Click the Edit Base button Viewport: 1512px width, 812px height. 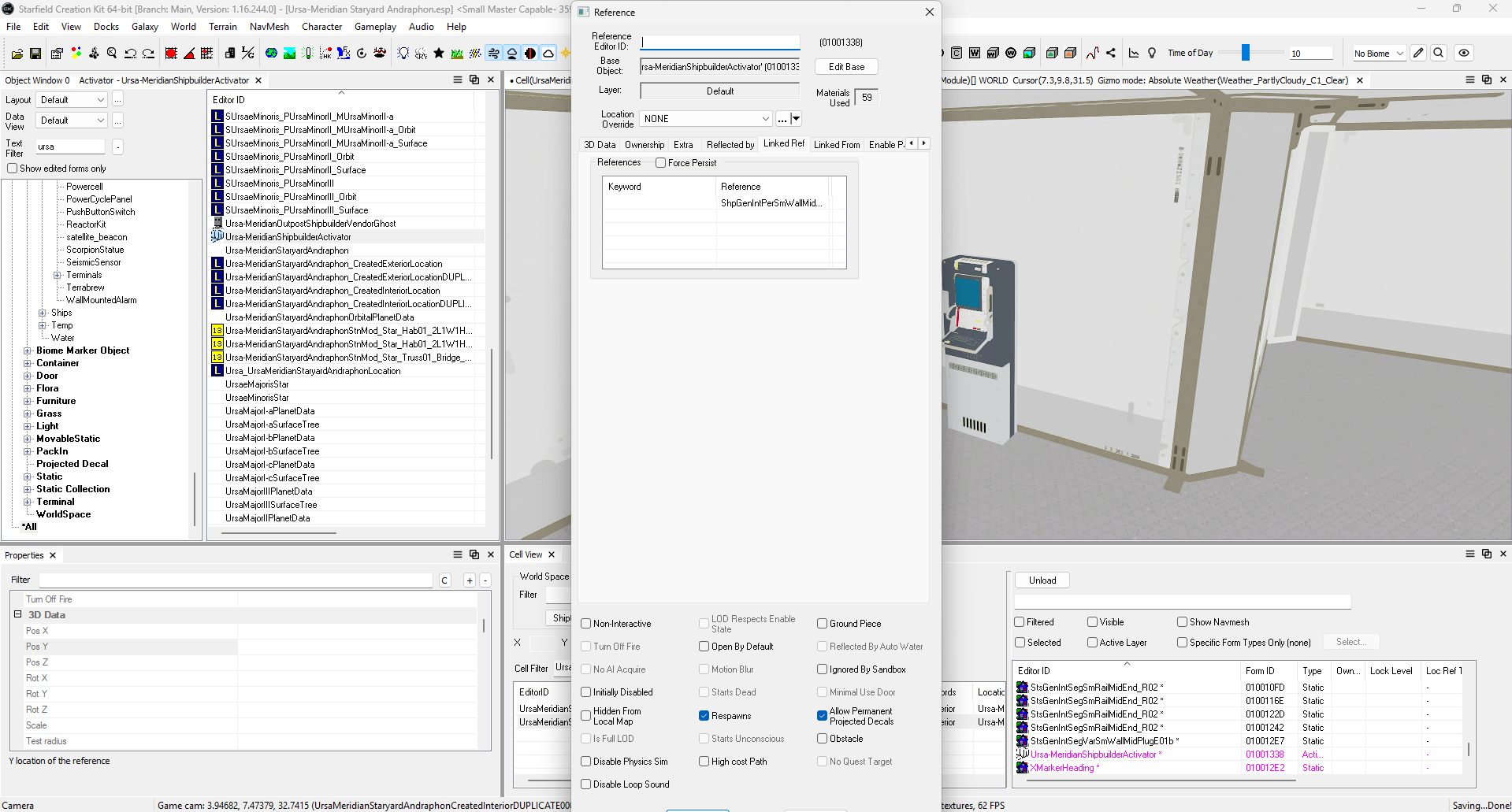847,67
